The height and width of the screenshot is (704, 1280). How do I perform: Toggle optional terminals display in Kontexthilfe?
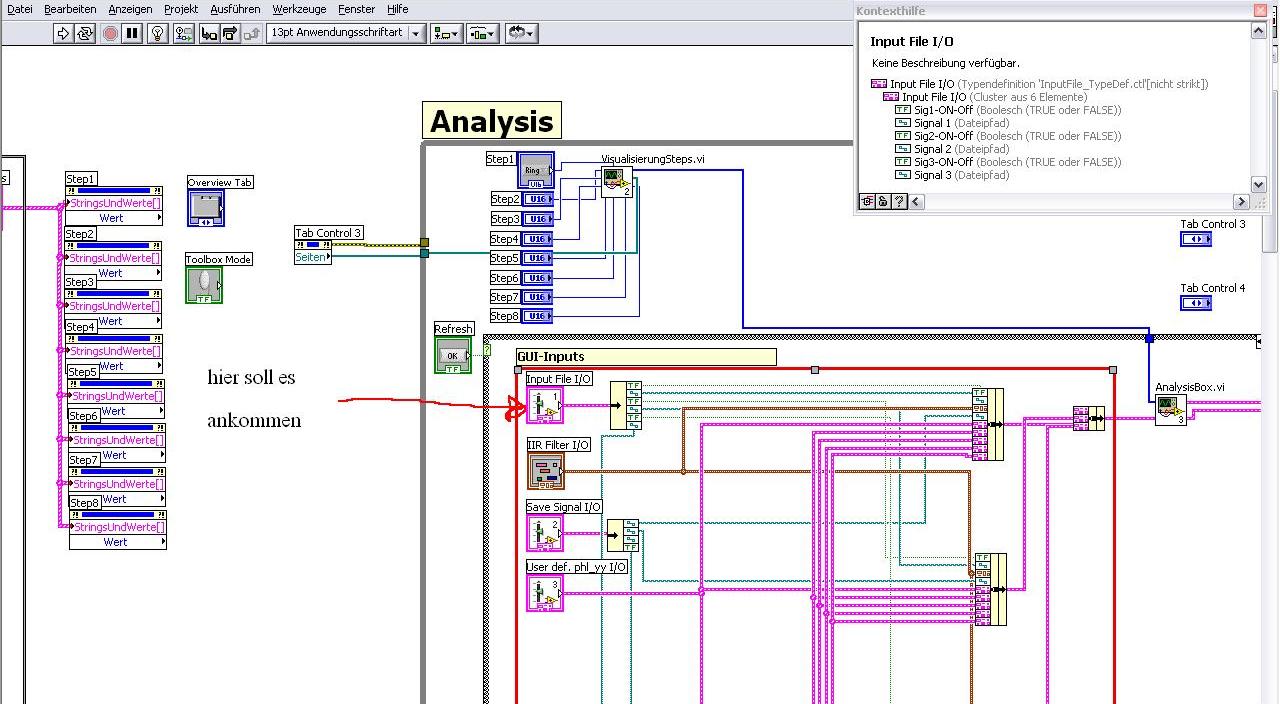coord(867,202)
